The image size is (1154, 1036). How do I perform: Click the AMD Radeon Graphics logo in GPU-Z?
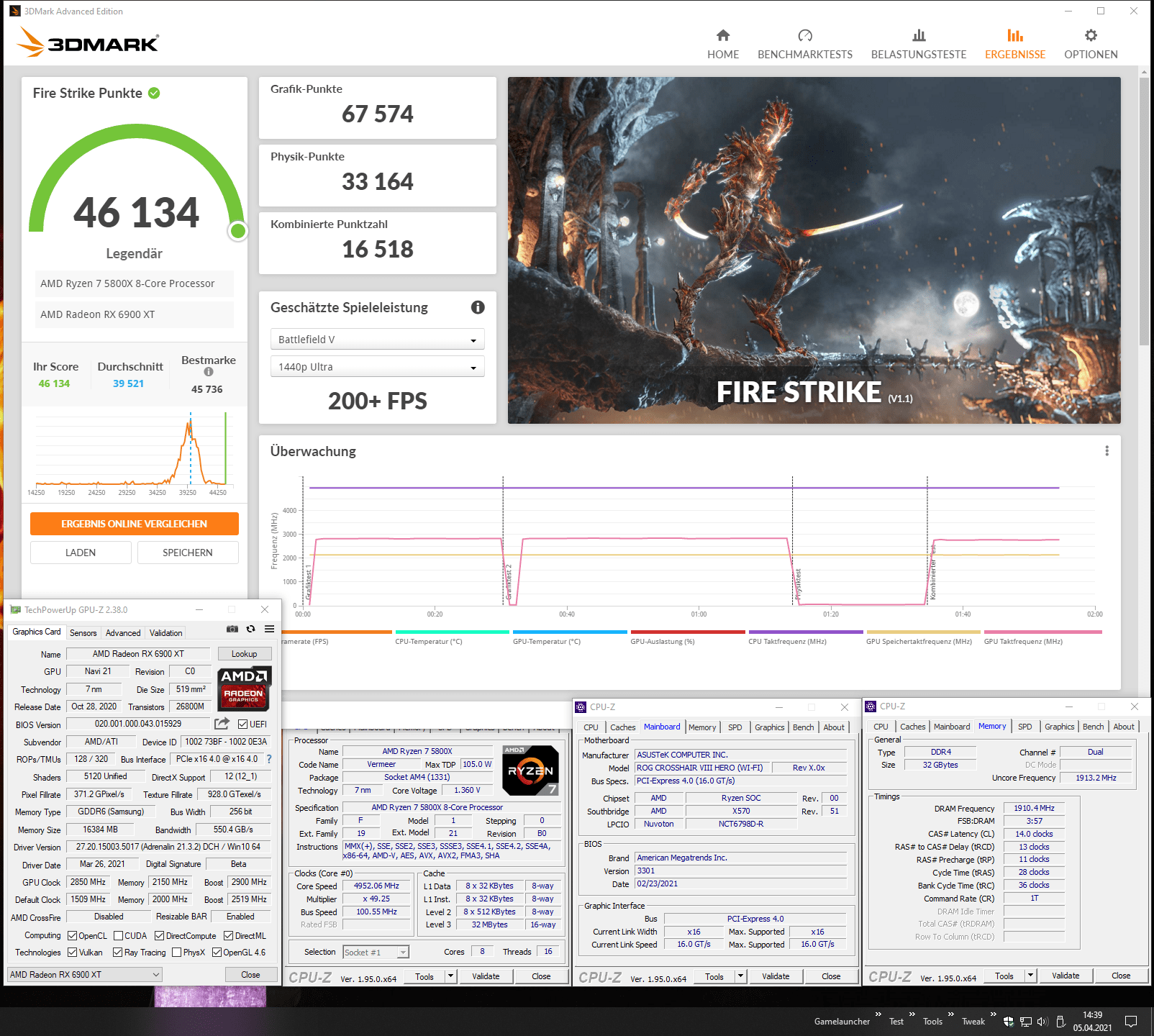(x=244, y=688)
